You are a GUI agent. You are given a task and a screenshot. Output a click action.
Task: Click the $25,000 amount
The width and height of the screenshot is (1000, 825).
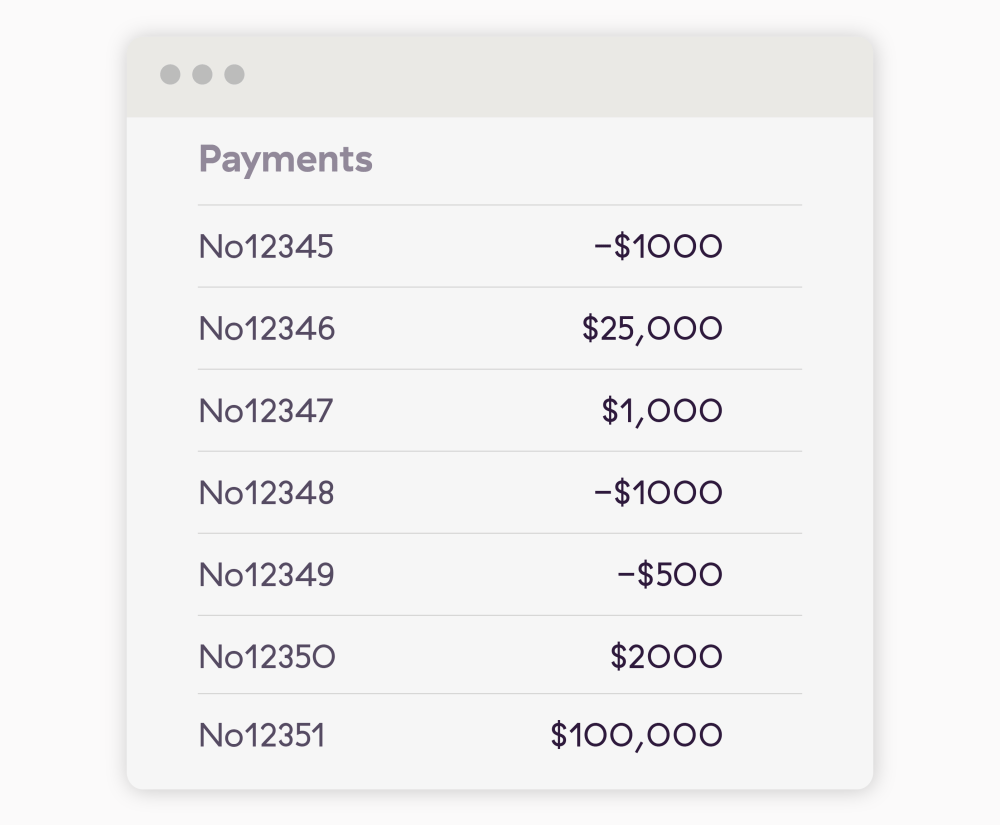652,329
